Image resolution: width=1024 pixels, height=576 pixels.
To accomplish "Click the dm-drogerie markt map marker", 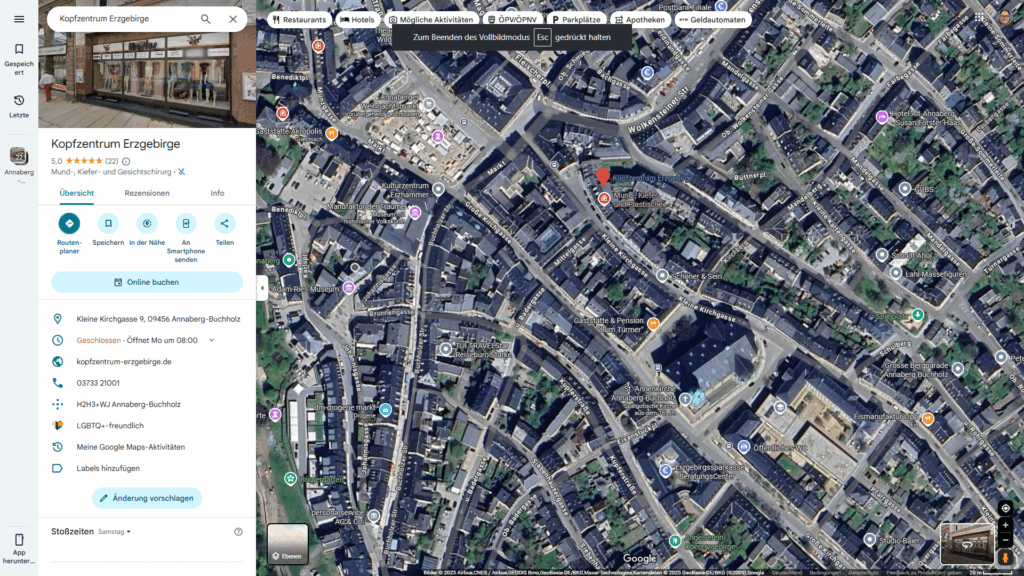I will pyautogui.click(x=385, y=410).
